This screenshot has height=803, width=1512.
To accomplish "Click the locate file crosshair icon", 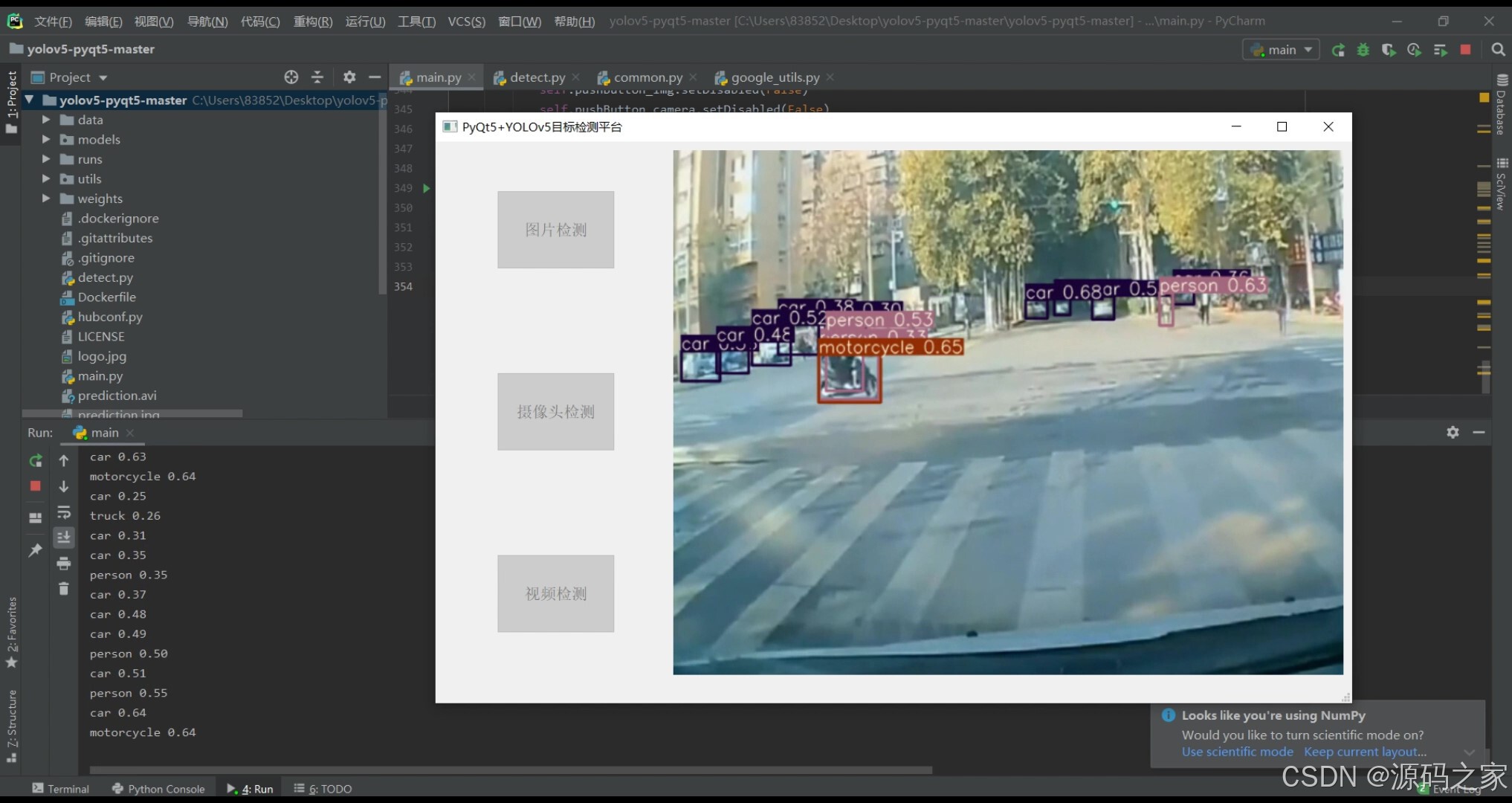I will pyautogui.click(x=291, y=77).
